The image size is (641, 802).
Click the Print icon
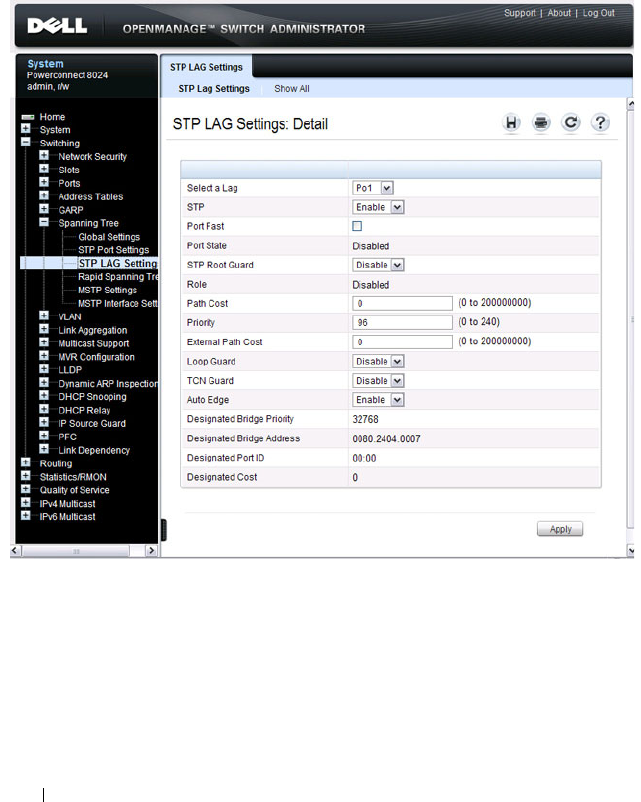click(541, 123)
